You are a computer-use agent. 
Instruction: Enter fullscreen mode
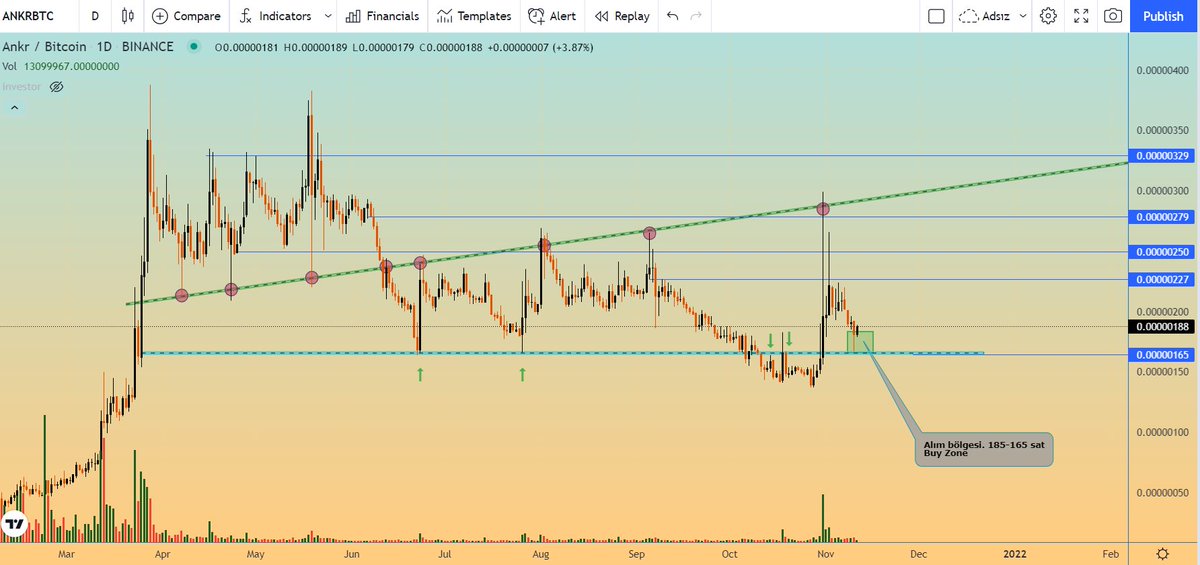(x=1081, y=16)
